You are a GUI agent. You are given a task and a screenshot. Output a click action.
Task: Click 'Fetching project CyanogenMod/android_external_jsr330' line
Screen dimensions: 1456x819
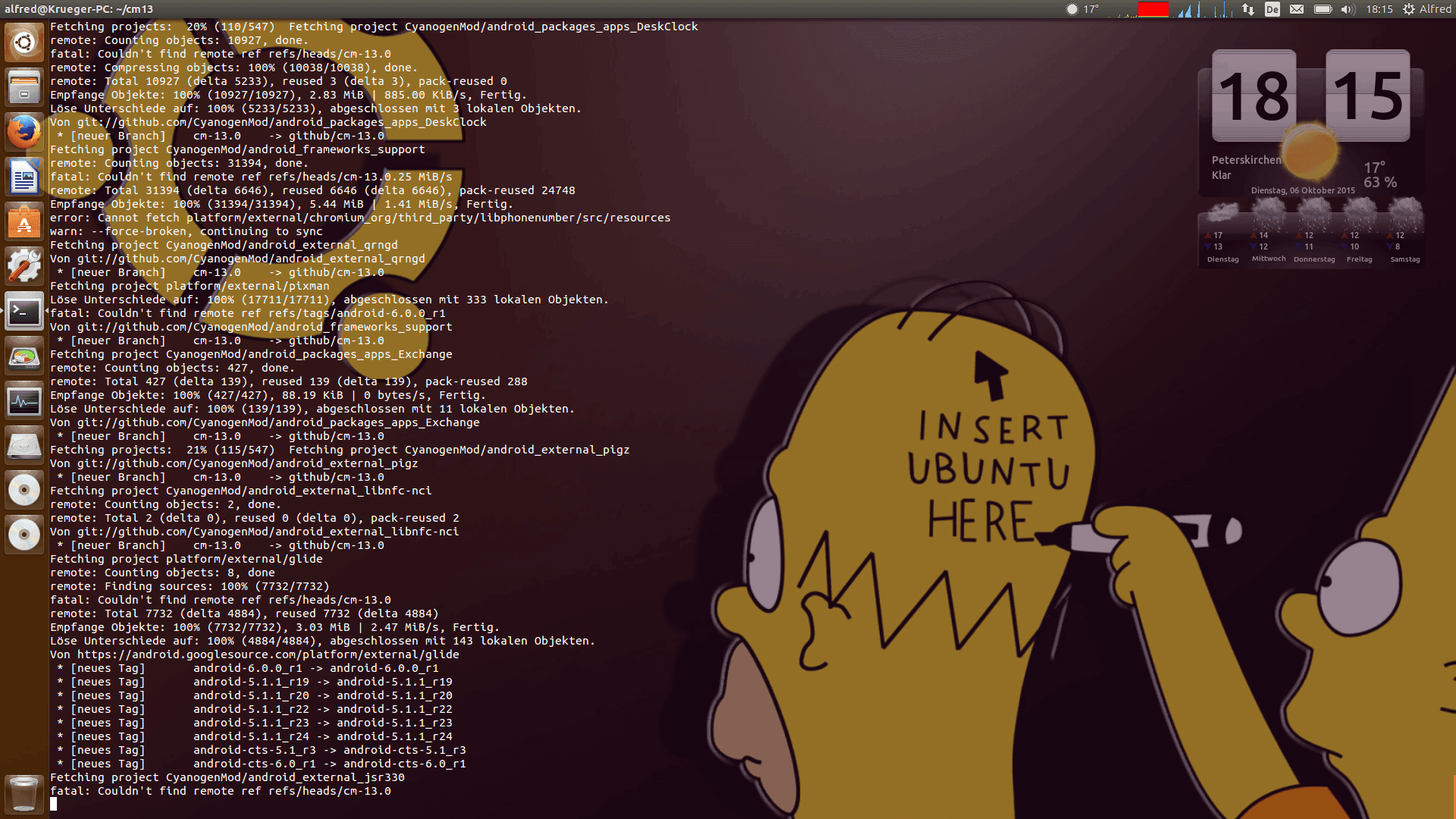(227, 777)
